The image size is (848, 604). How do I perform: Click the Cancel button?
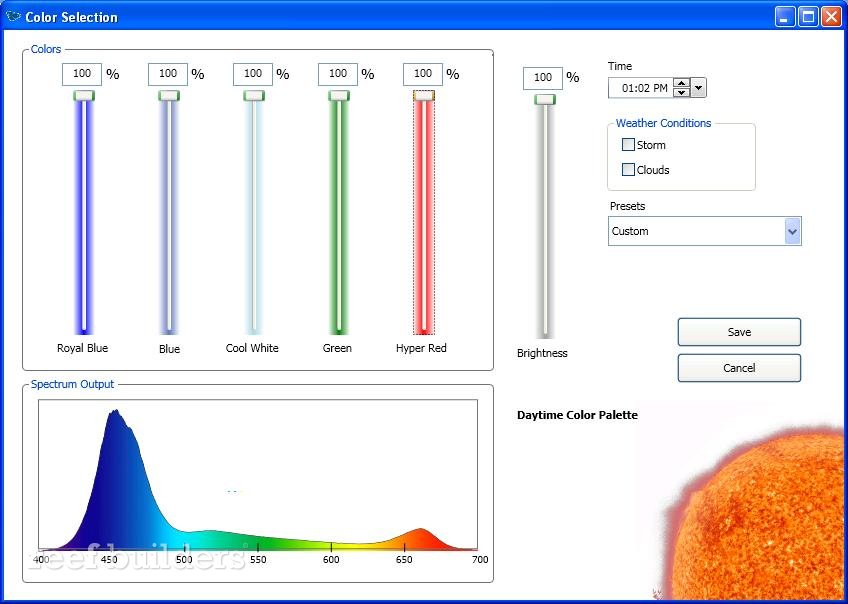point(738,368)
